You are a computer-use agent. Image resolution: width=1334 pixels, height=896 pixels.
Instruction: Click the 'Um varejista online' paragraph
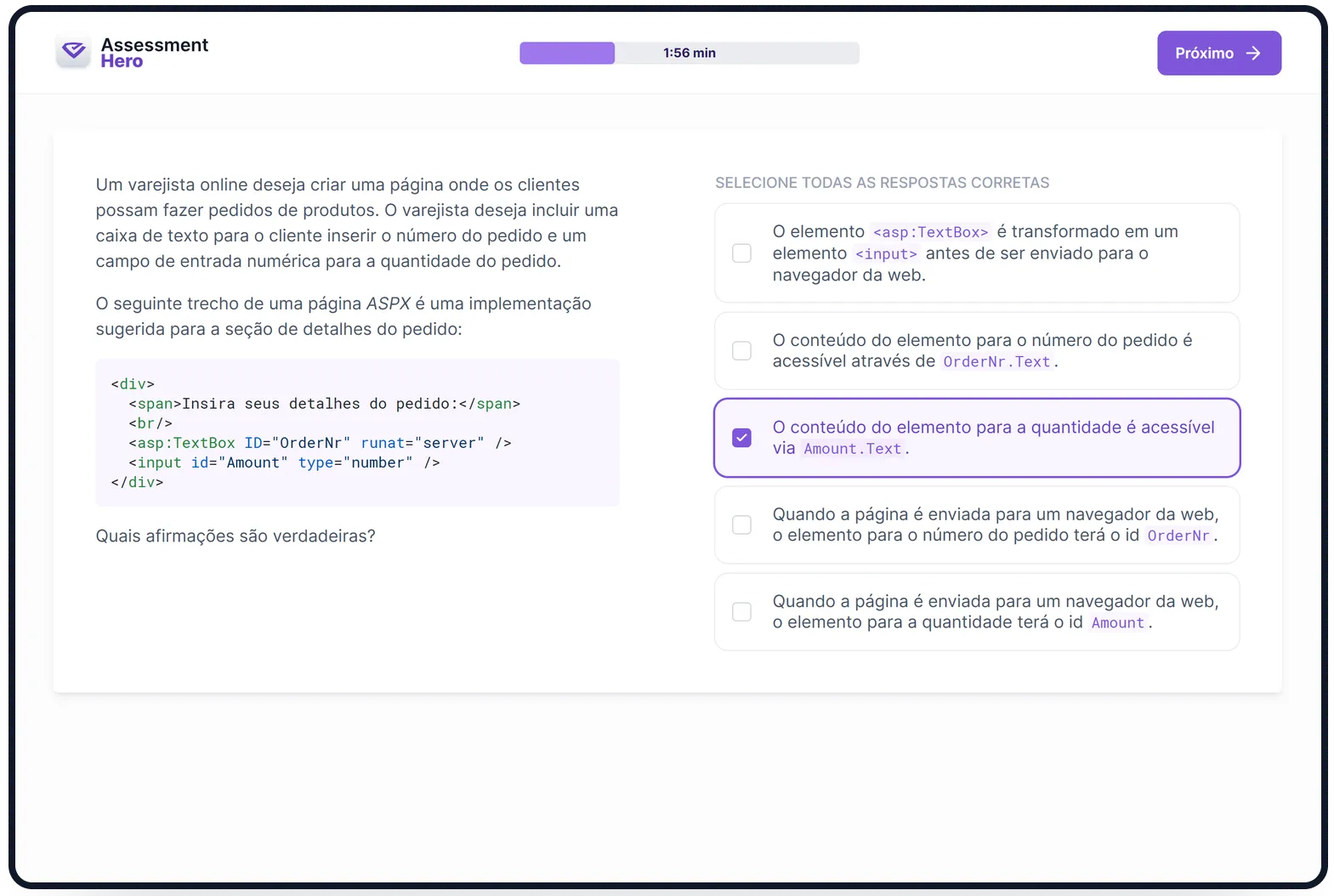click(x=357, y=223)
